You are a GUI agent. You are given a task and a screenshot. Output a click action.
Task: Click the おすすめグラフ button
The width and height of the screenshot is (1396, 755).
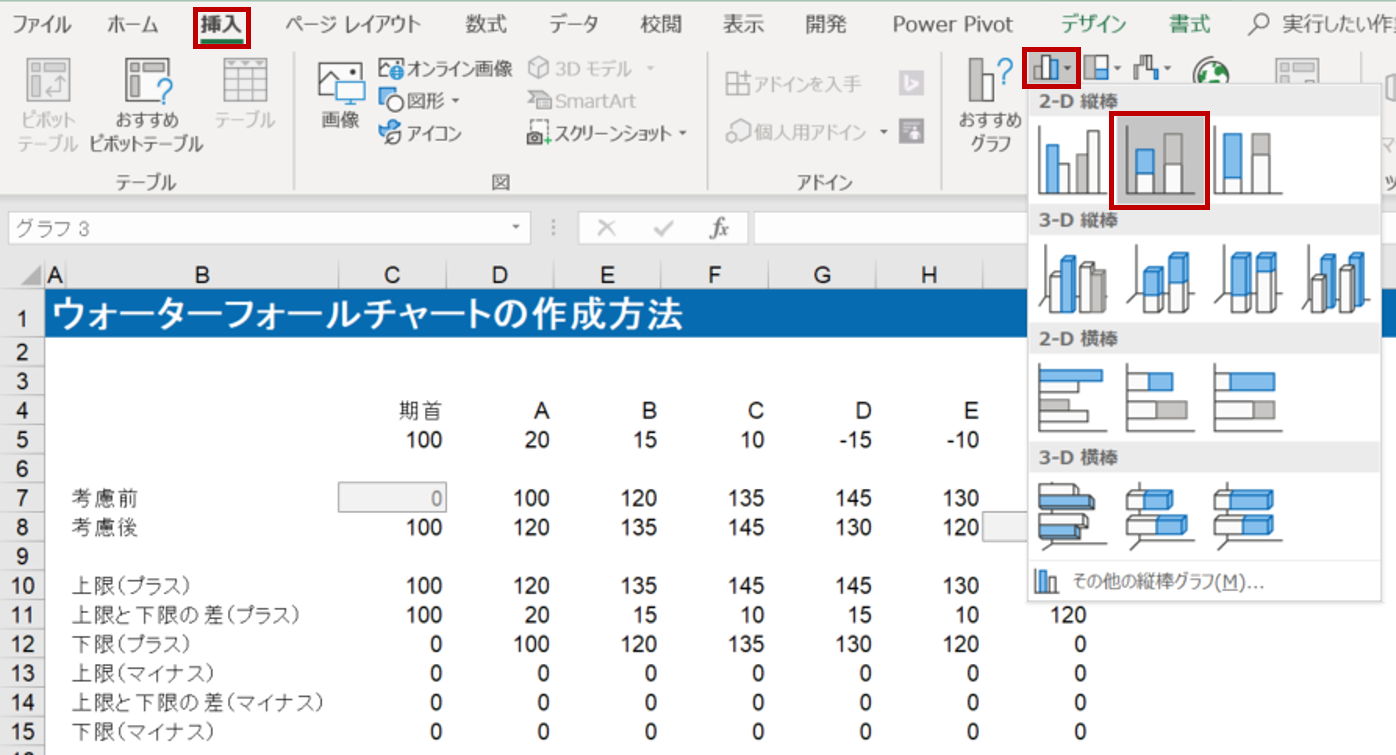[x=990, y=105]
